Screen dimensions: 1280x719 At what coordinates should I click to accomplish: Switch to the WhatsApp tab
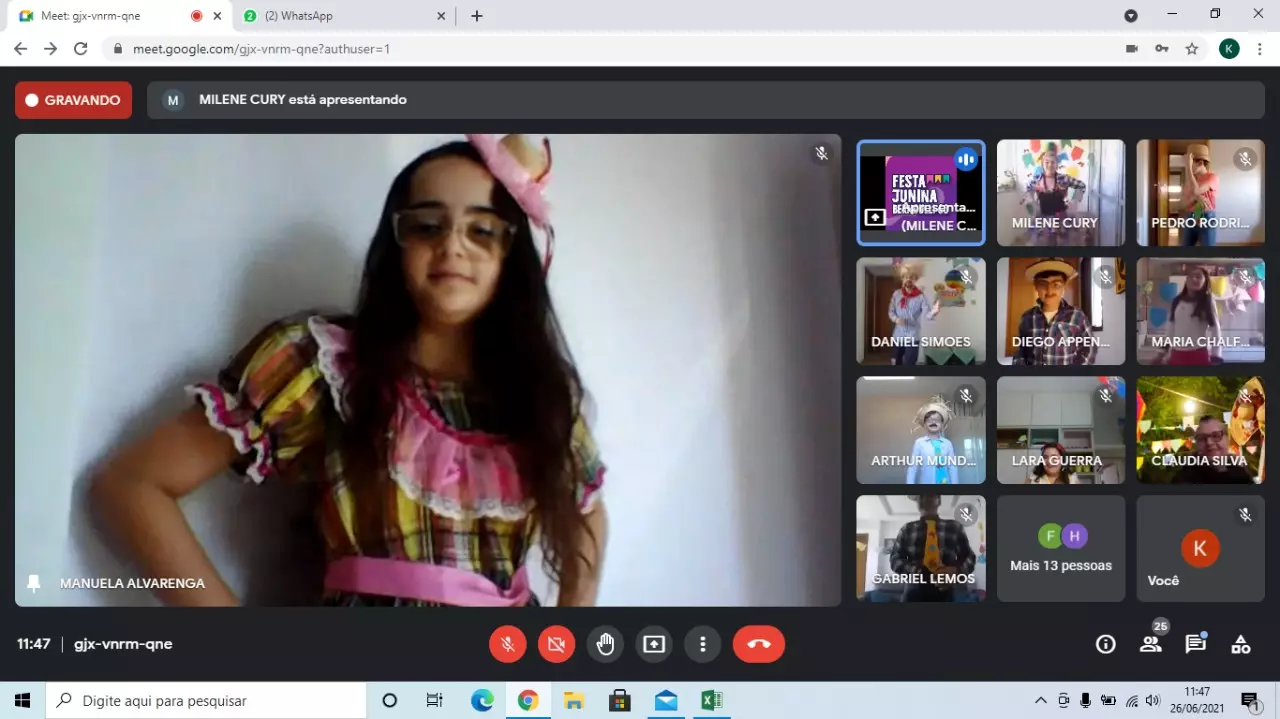340,16
